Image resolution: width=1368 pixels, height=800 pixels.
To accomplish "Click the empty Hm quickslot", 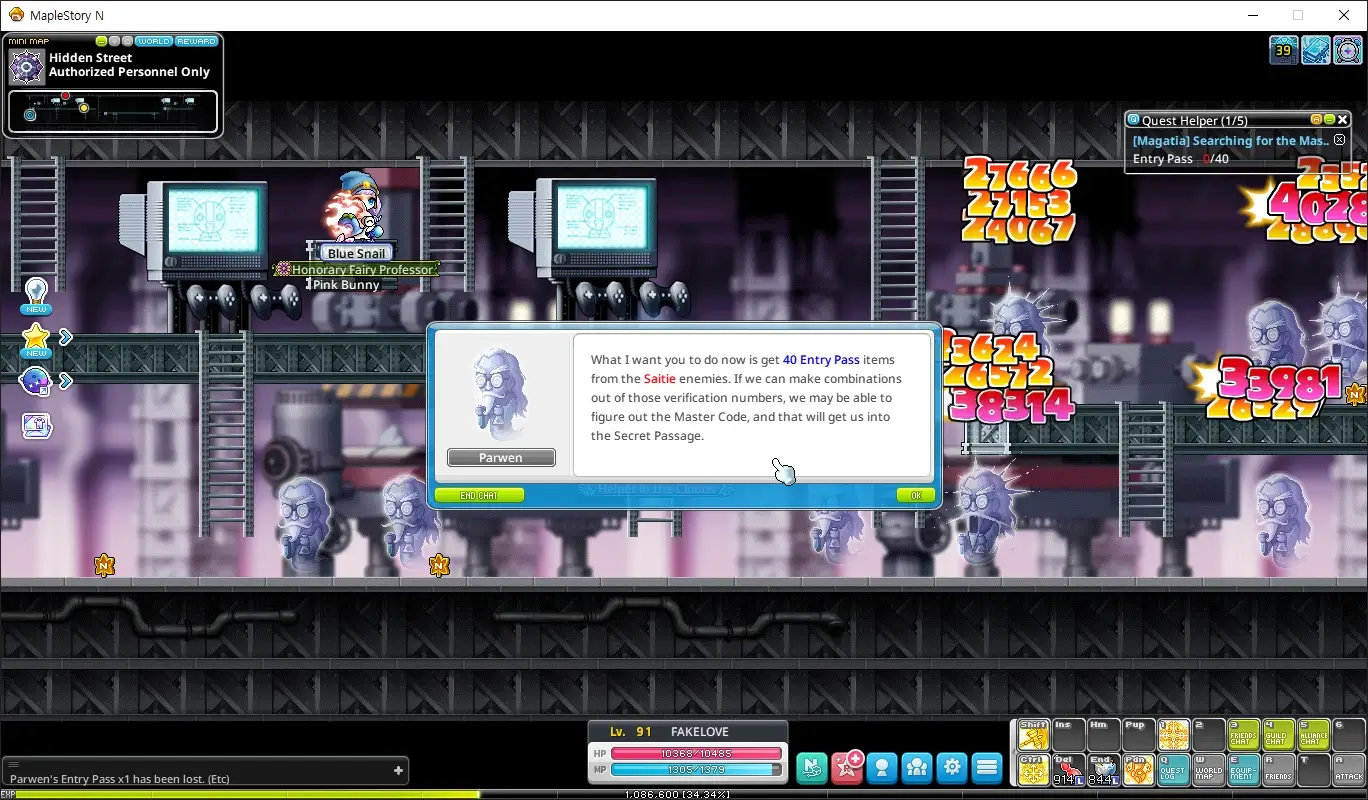I will [x=1103, y=735].
